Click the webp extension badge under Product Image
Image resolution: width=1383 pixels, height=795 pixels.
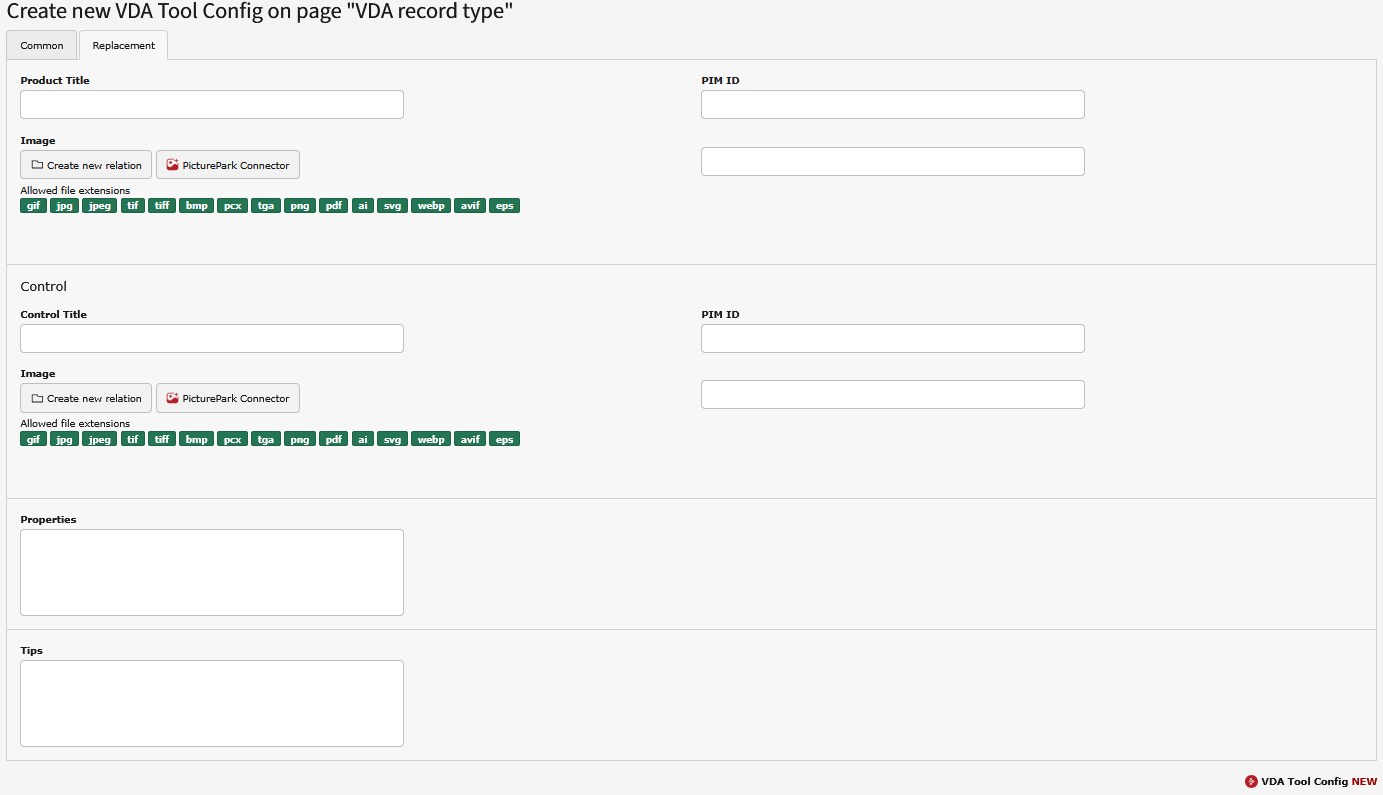[x=431, y=206]
